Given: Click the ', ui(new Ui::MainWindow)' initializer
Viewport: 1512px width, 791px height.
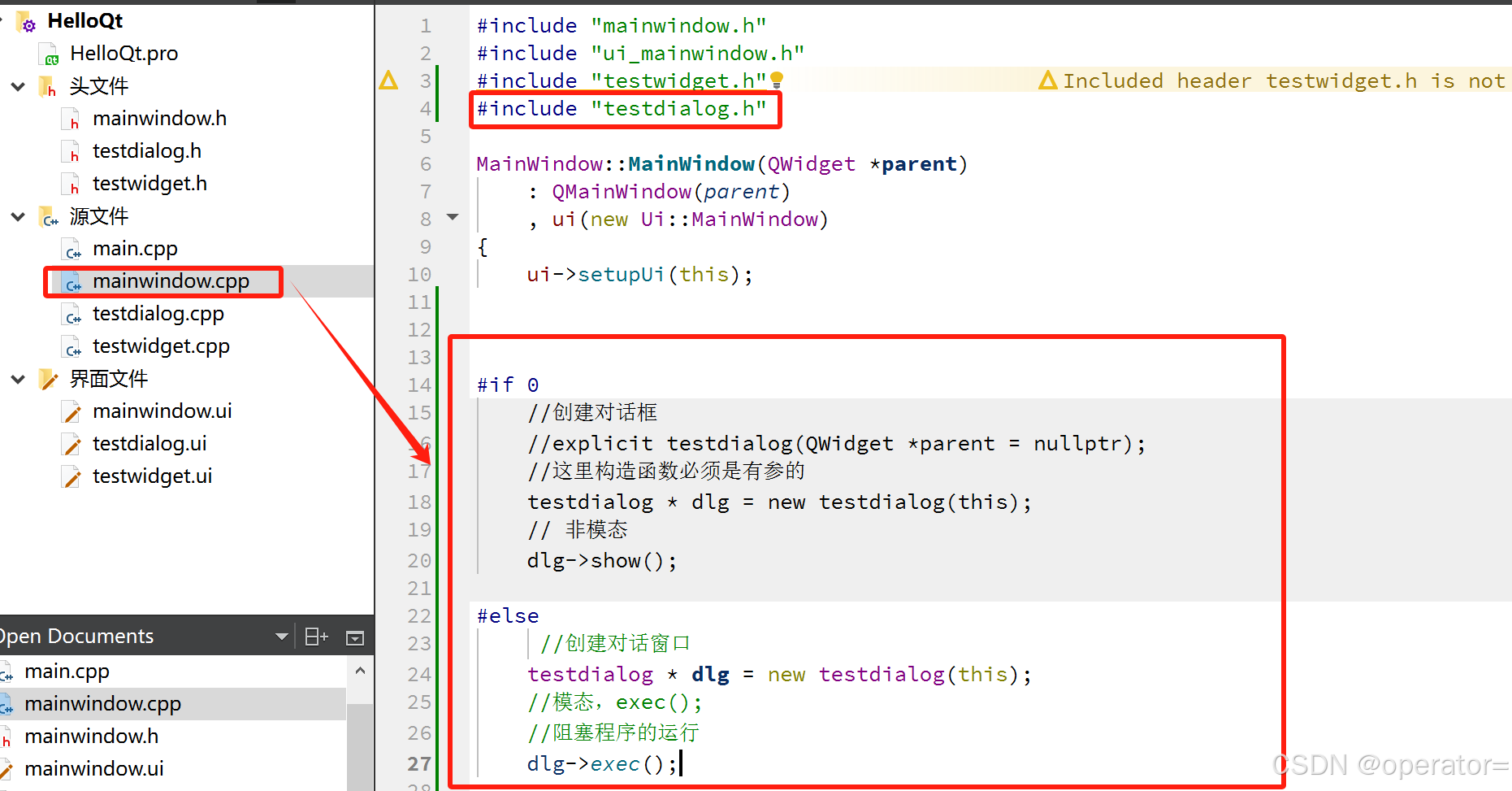Looking at the screenshot, I should [678, 219].
